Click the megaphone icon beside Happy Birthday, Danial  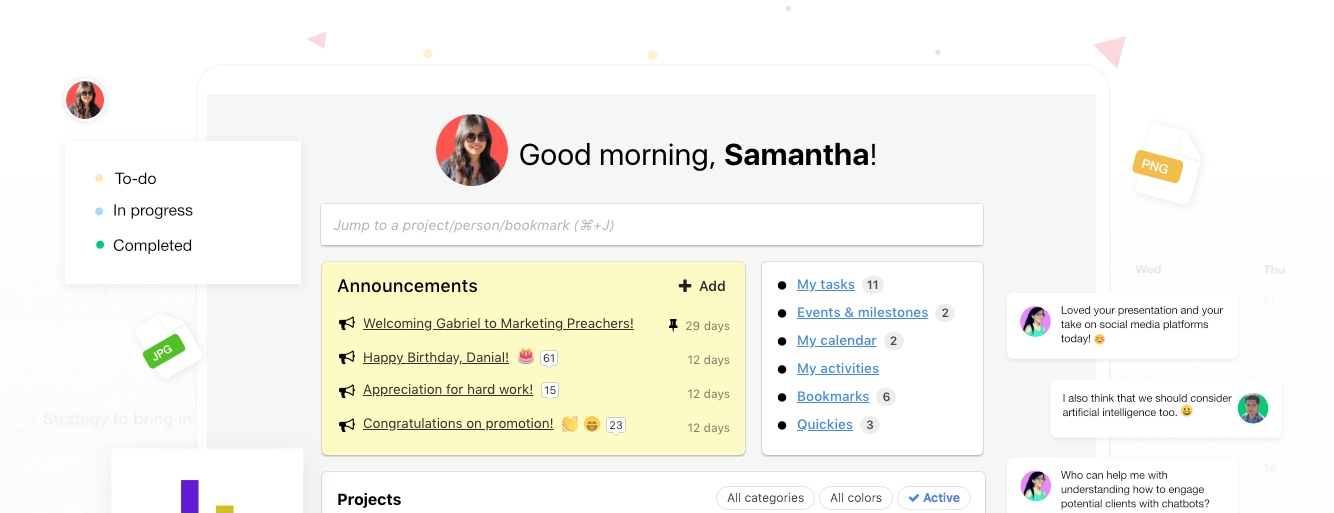347,358
